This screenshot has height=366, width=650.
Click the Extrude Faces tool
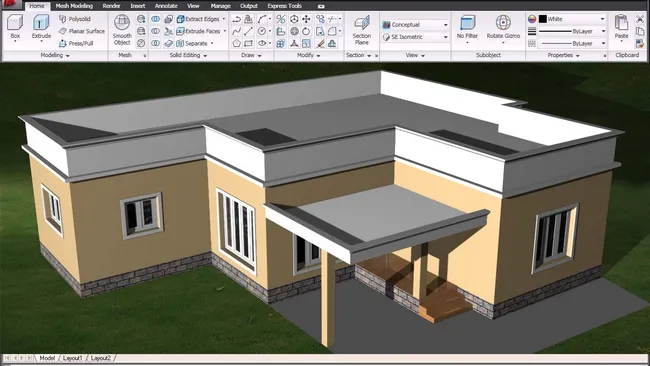point(198,31)
